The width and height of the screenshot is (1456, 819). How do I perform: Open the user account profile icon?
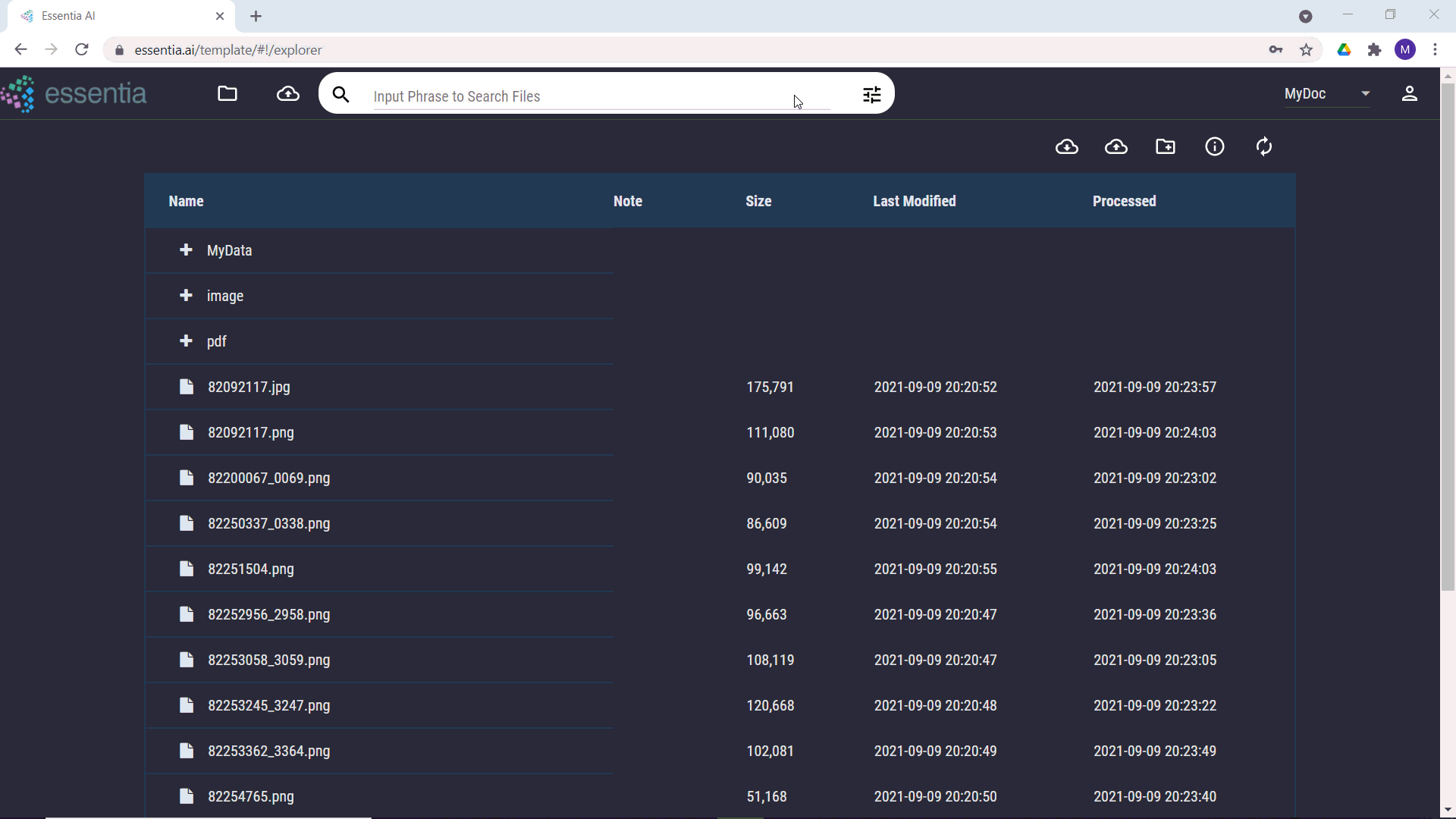[1409, 93]
